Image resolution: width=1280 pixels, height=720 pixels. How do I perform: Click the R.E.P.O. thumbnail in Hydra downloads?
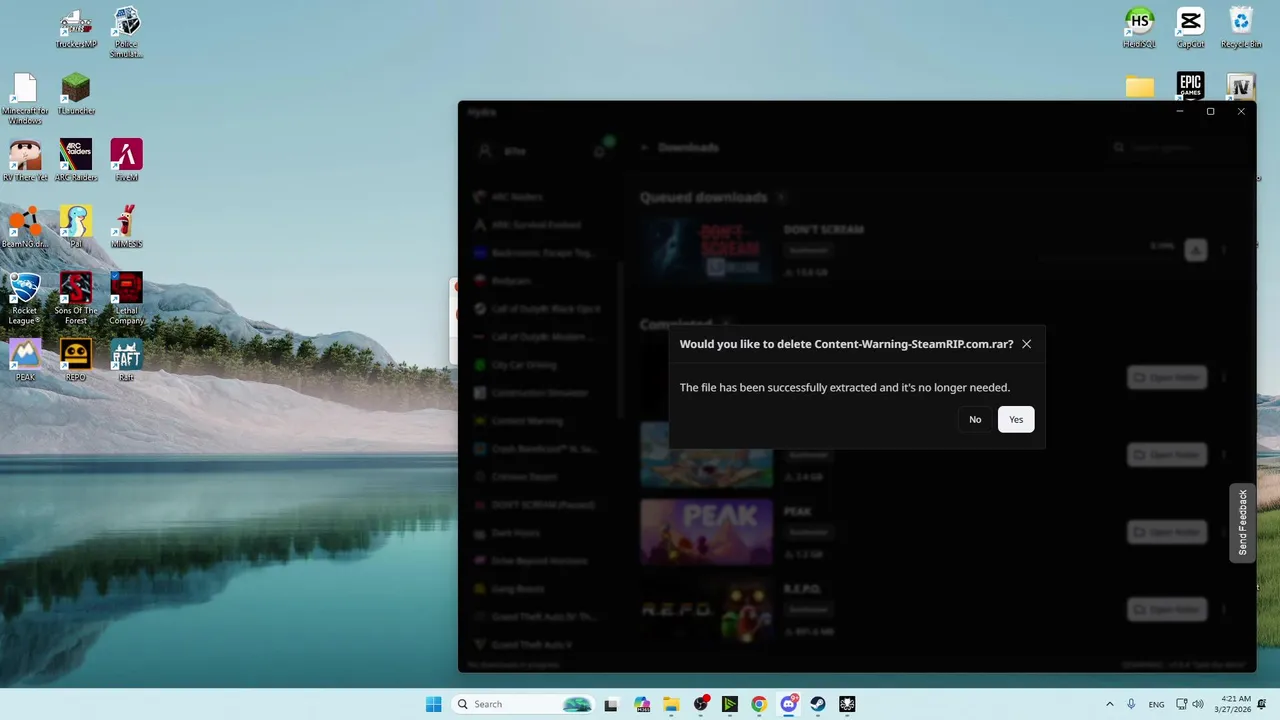pos(706,609)
